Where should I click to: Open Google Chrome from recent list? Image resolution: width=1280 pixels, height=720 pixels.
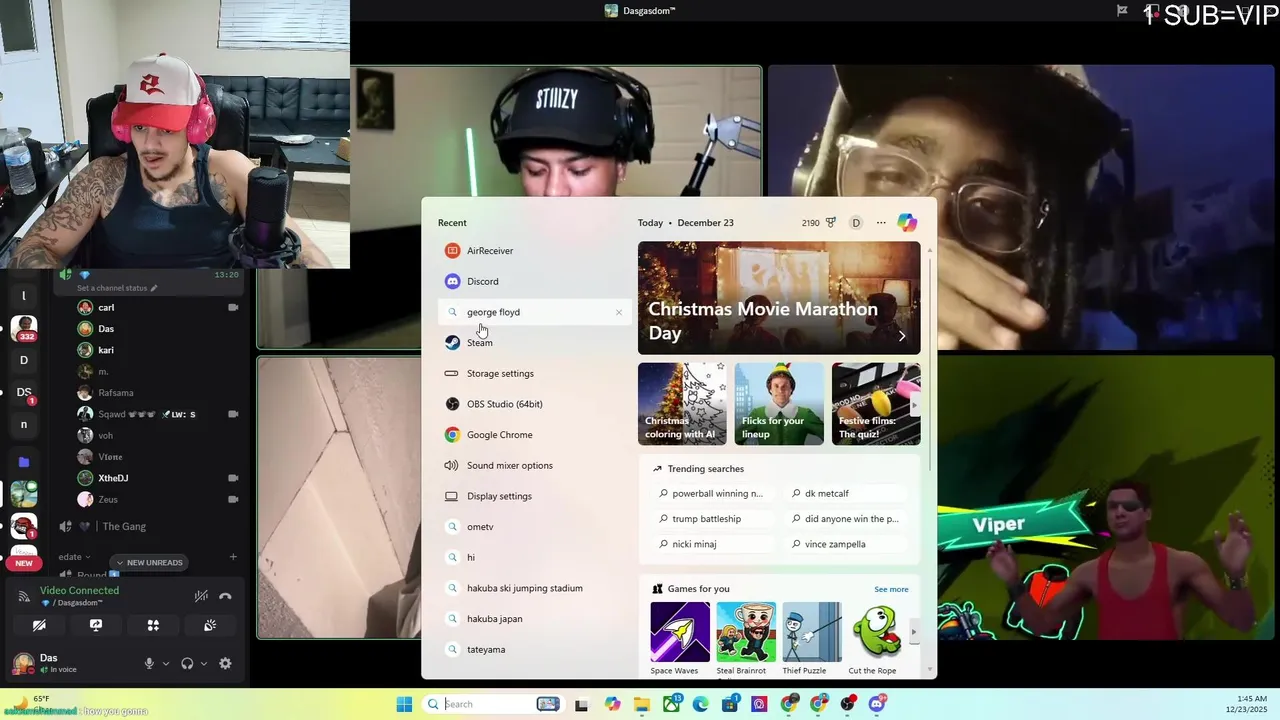(535, 435)
